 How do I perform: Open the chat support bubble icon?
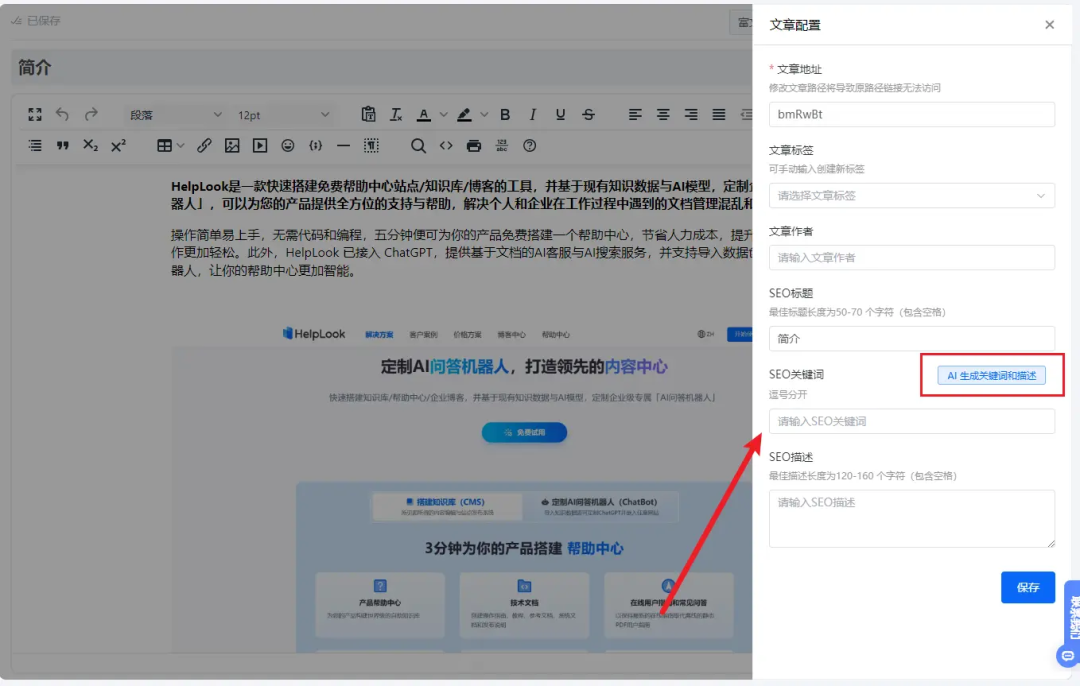click(x=1067, y=656)
